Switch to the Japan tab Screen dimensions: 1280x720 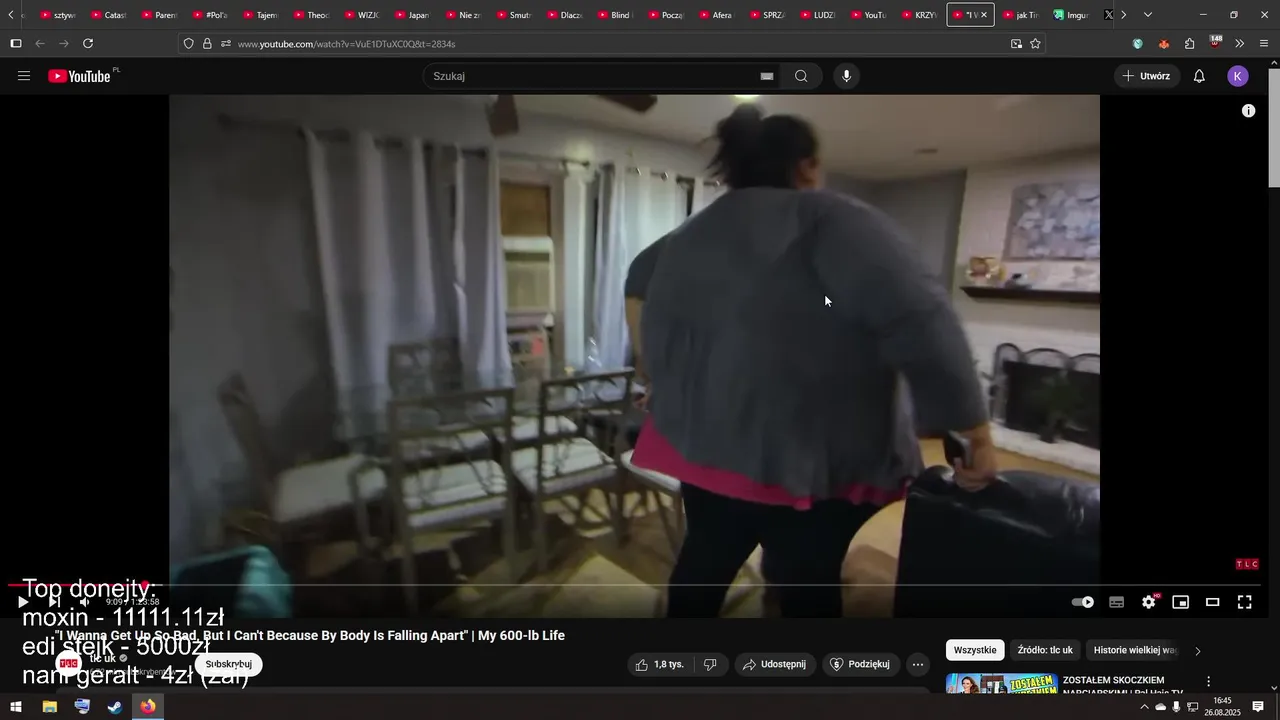click(413, 15)
